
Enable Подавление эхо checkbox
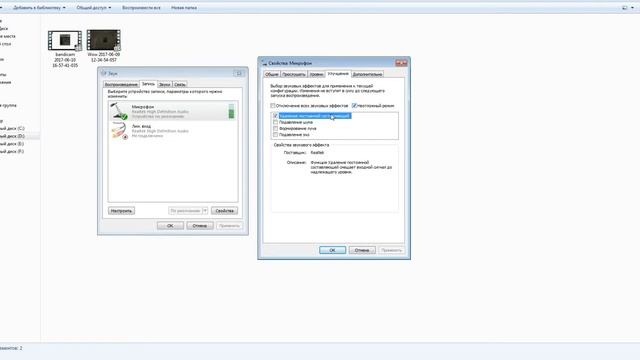coord(276,134)
